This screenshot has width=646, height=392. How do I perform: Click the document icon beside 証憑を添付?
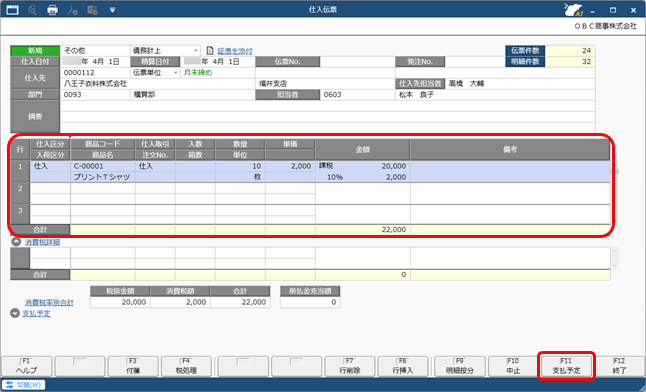pyautogui.click(x=210, y=51)
